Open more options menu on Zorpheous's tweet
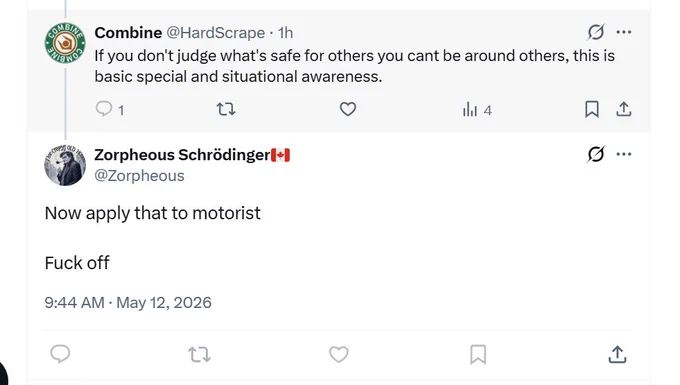 pyautogui.click(x=624, y=154)
